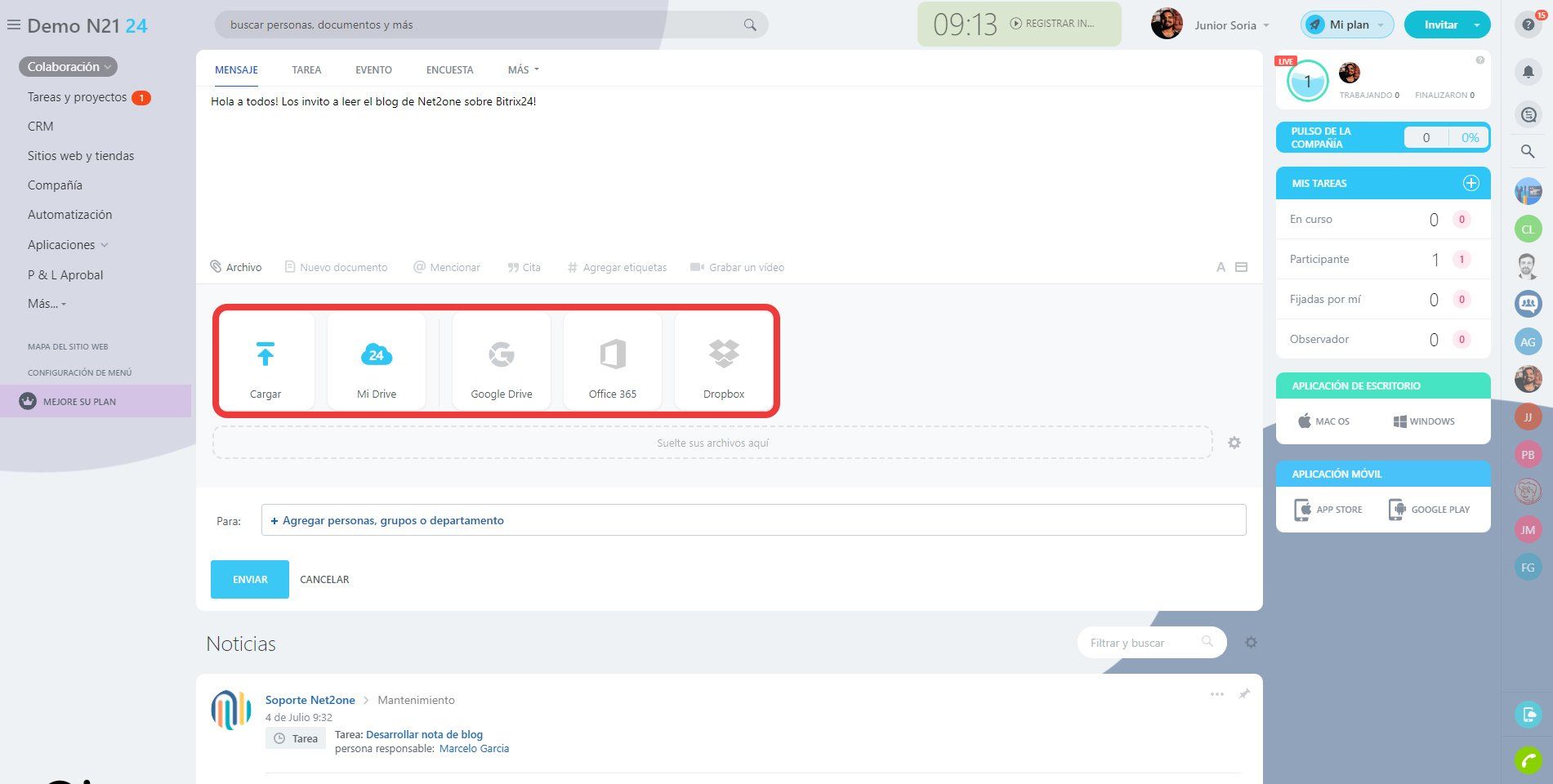Open the APP STORE mobile app link

pos(1328,510)
